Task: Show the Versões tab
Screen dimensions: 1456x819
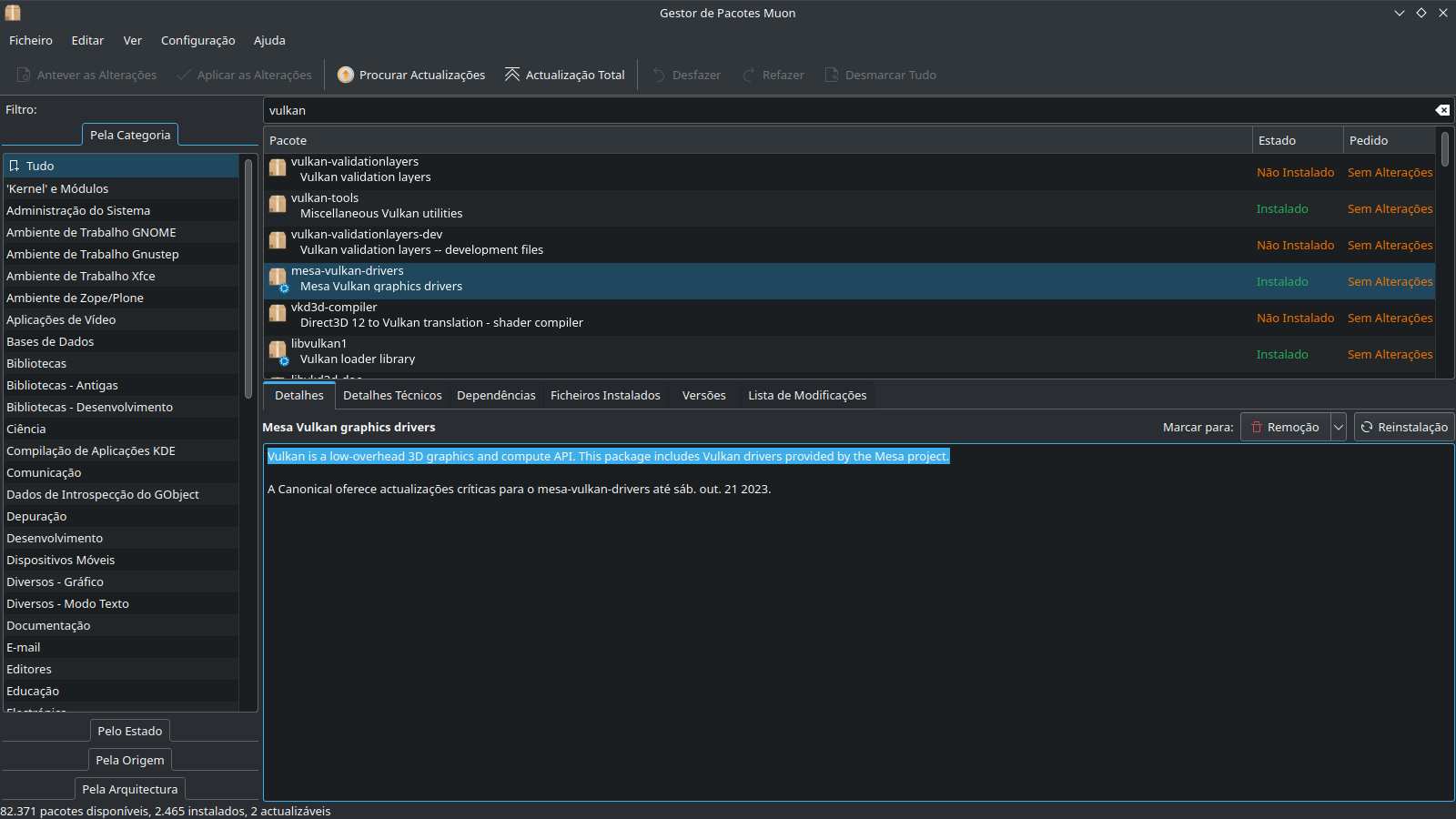Action: coord(703,395)
